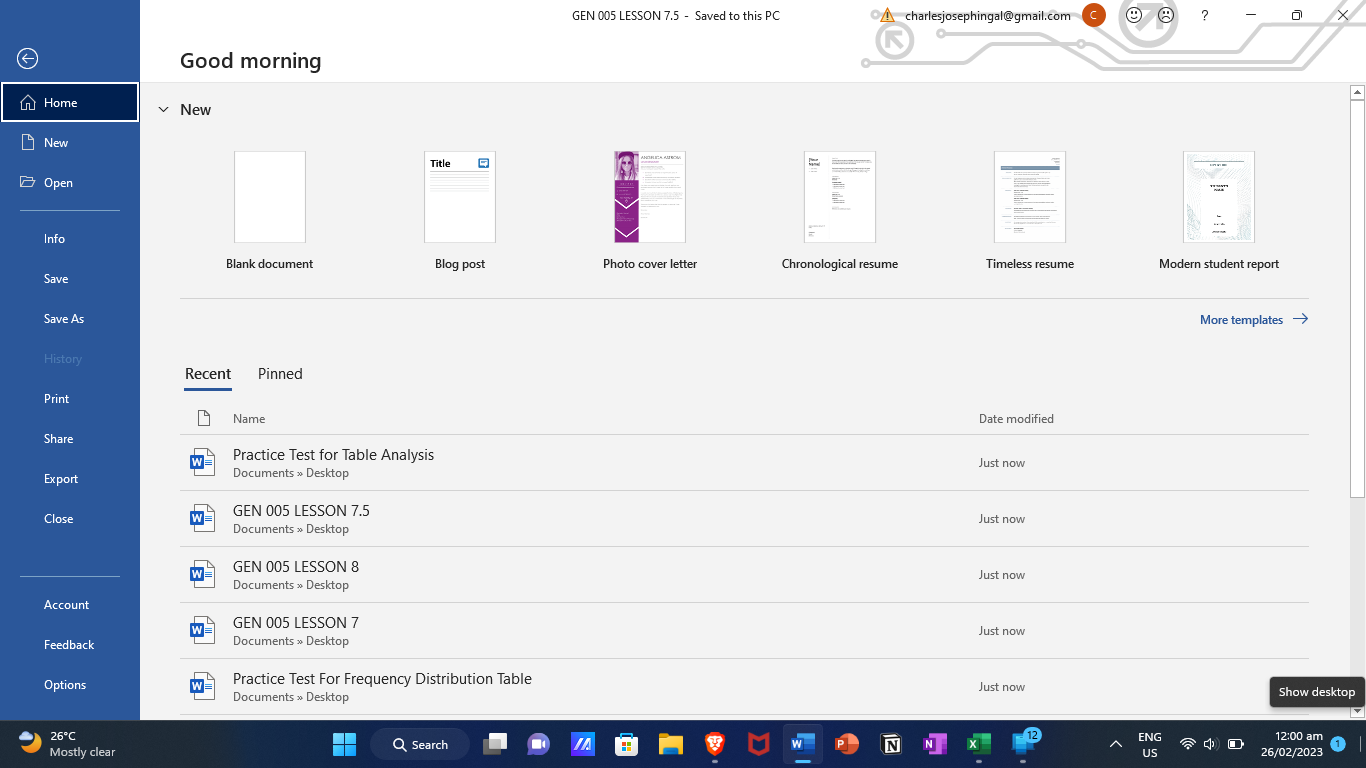Screen dimensions: 1366x768
Task: Open the GEN 005 LESSON 7 document row
Action: point(744,631)
